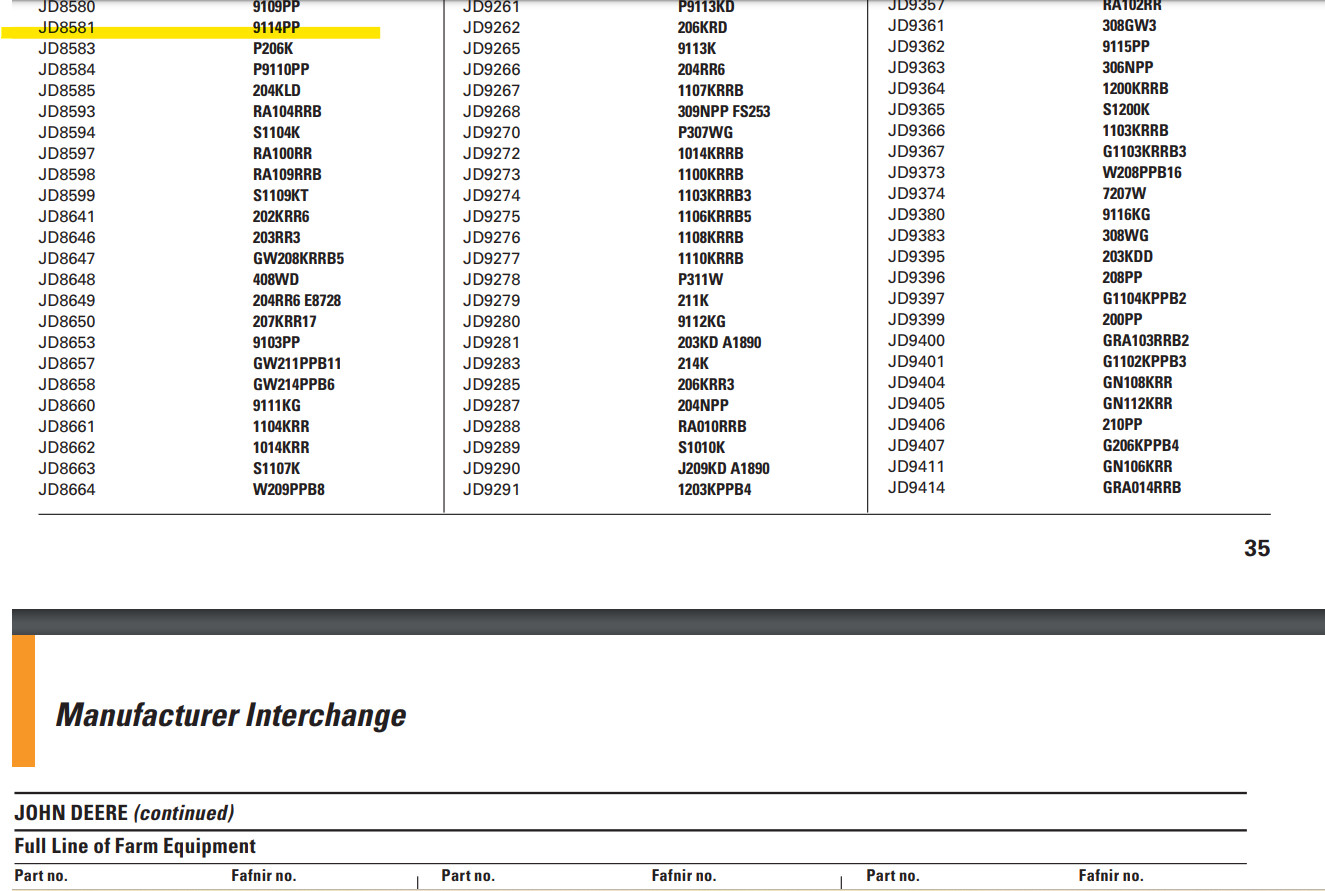Click Fafnir number P311W

(x=700, y=280)
